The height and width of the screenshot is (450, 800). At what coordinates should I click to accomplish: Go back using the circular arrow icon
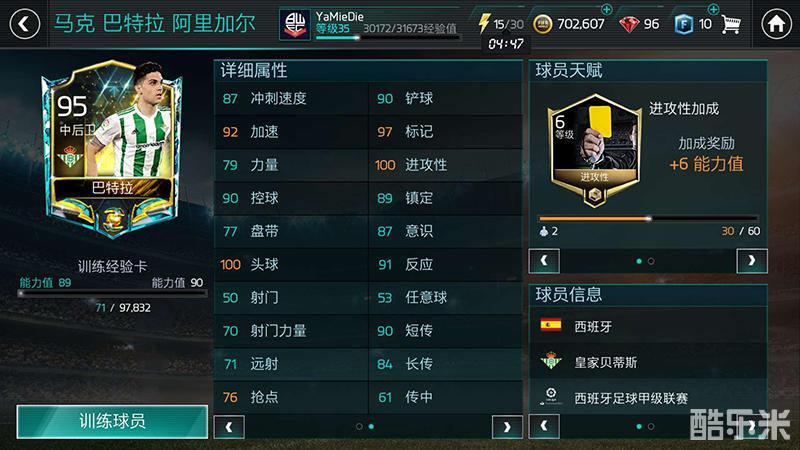click(x=24, y=24)
